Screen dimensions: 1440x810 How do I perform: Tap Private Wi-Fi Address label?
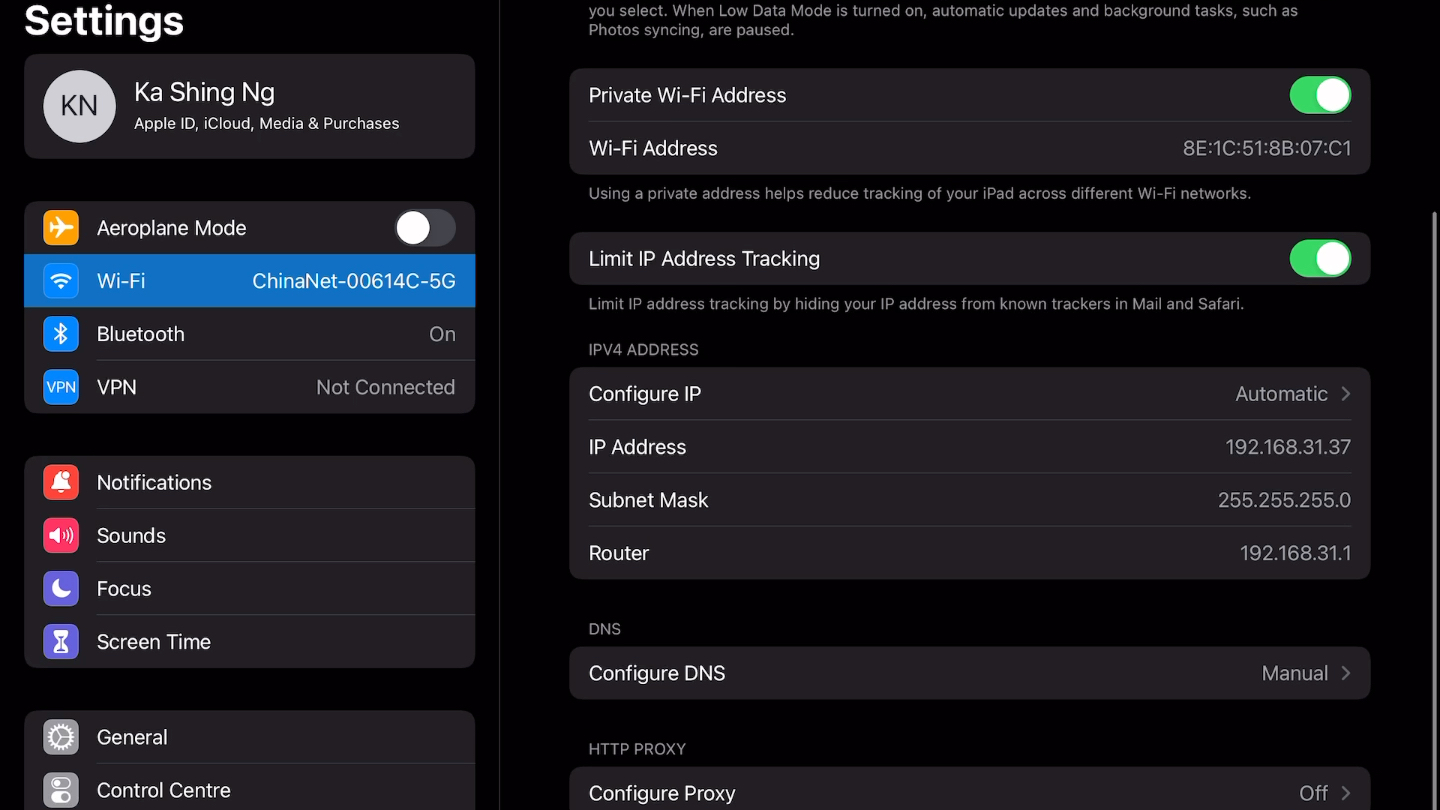pyautogui.click(x=687, y=95)
